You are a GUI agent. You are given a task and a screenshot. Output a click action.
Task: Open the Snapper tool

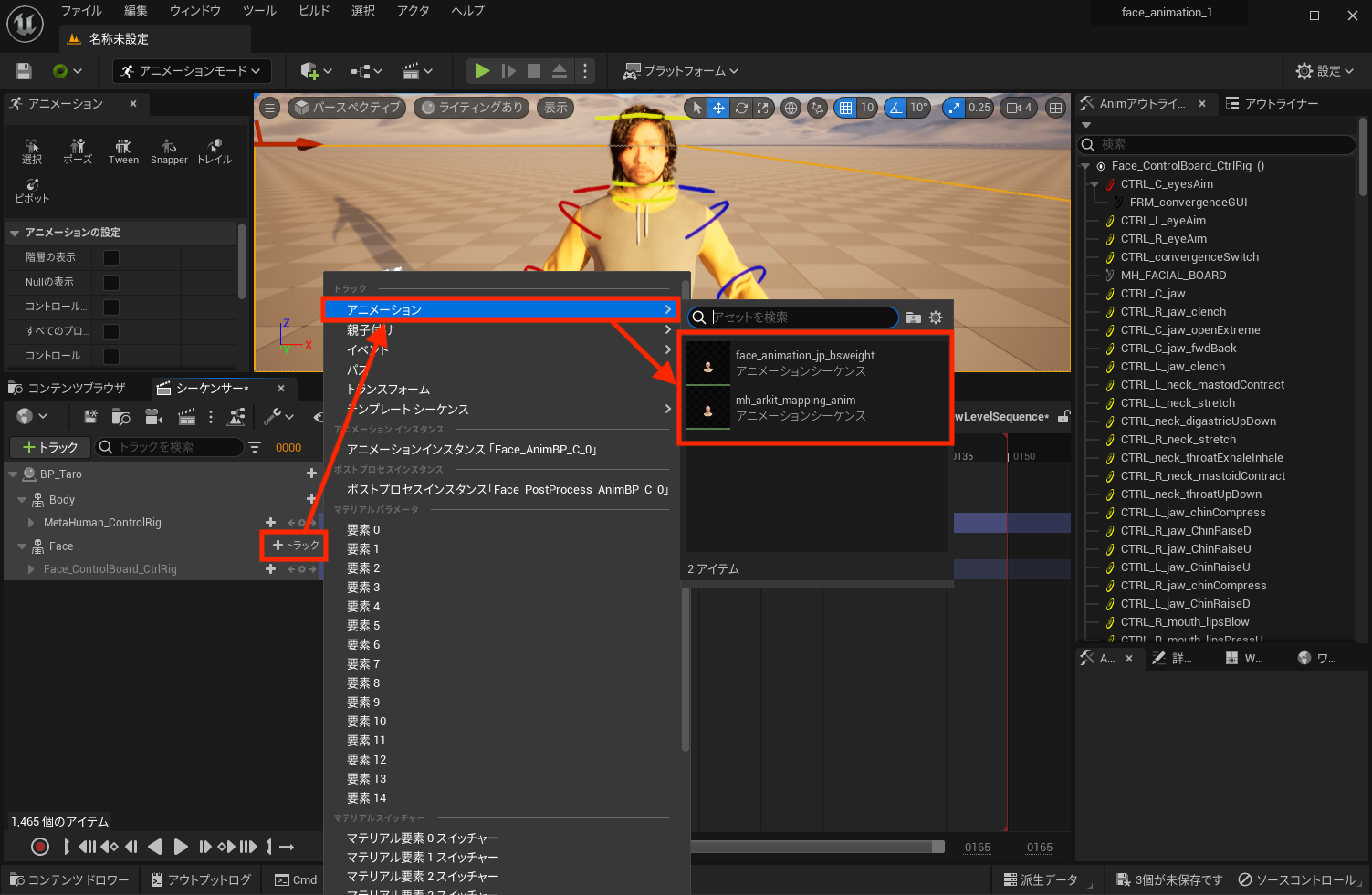(169, 151)
